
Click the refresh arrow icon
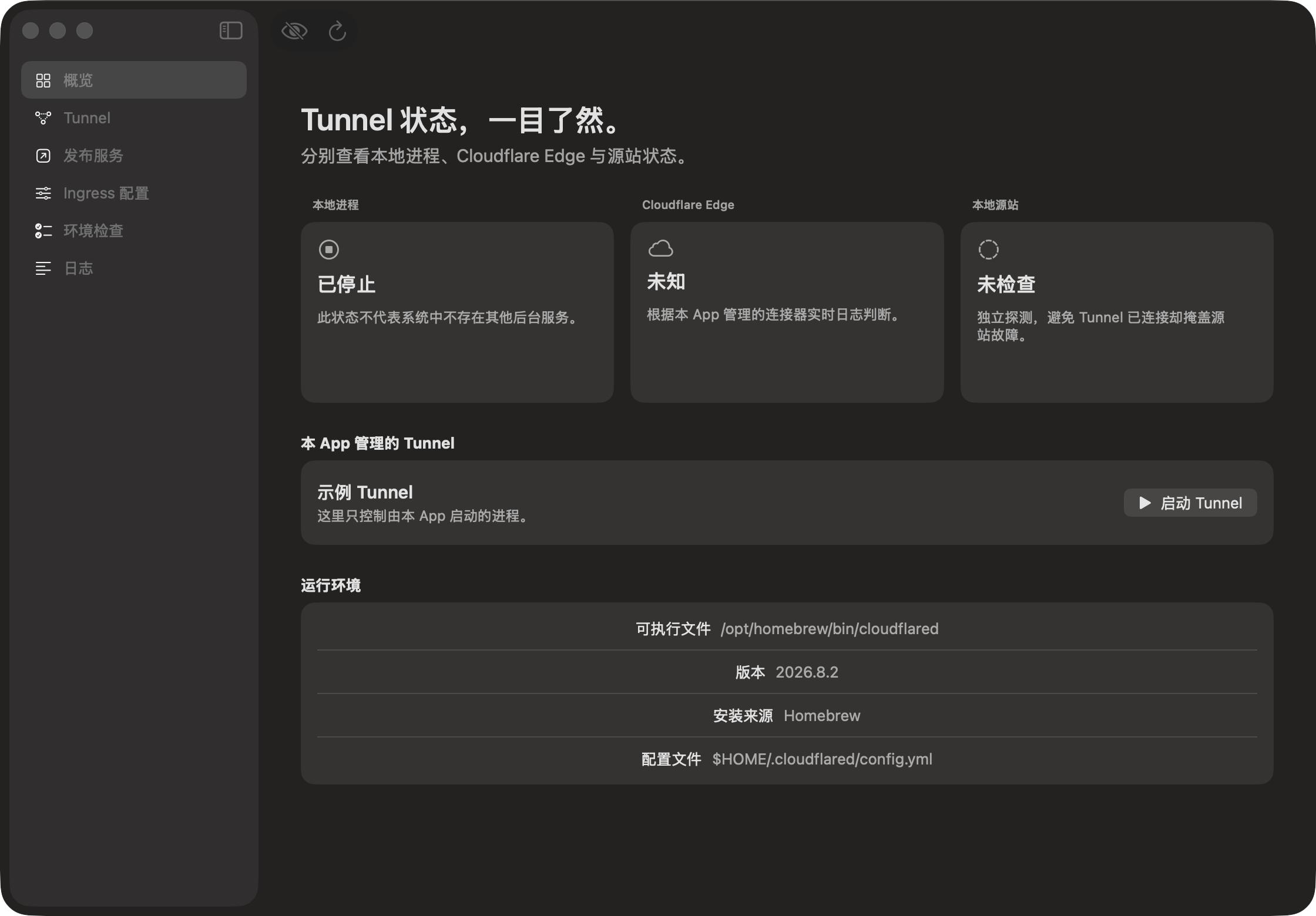[x=337, y=31]
